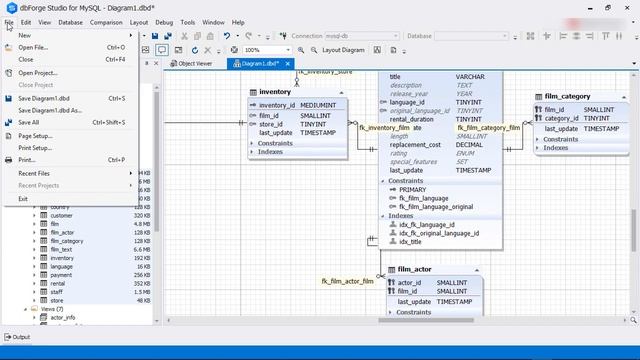Click the idx_title index entry

[x=410, y=242]
